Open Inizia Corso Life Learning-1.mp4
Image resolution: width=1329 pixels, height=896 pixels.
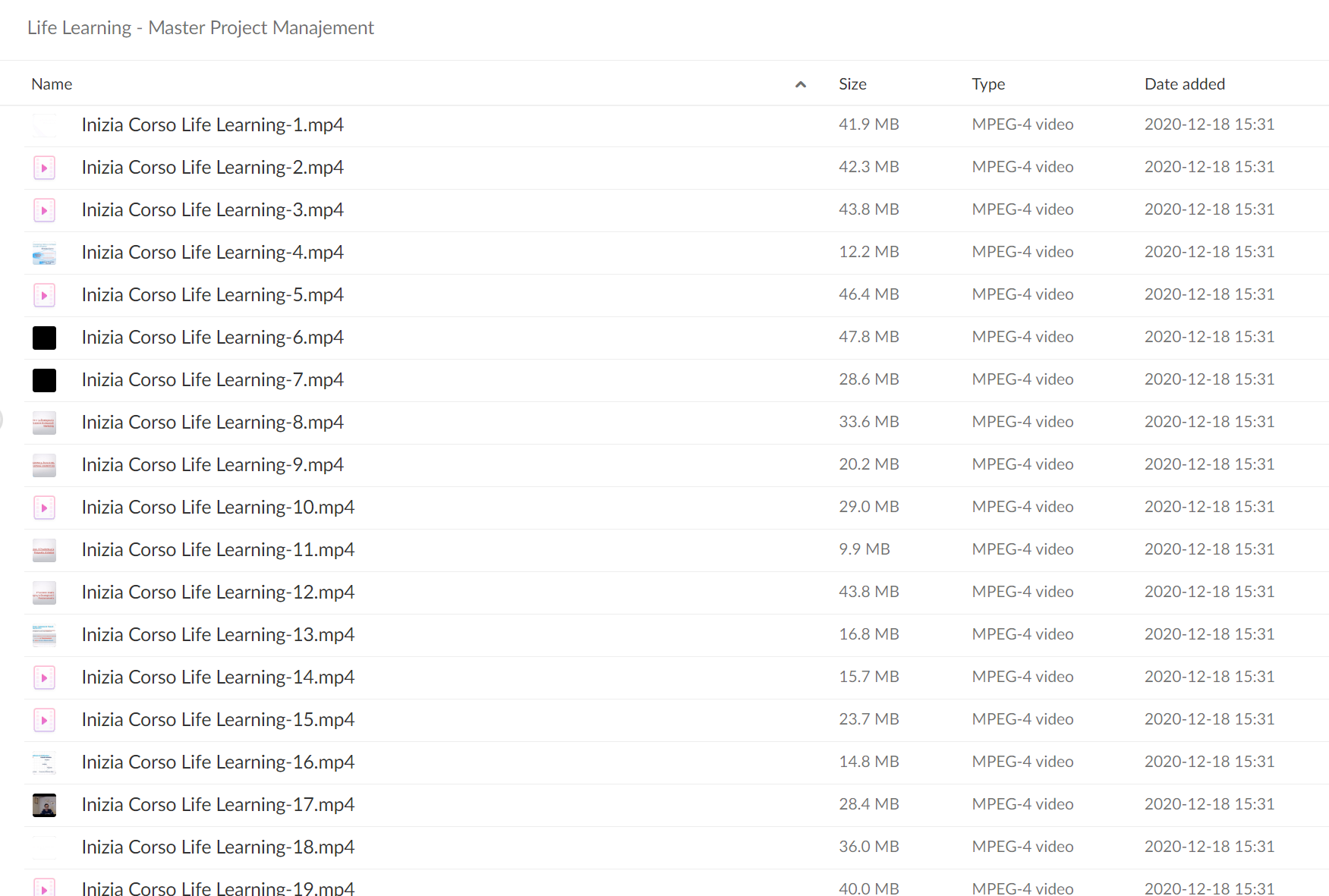tap(213, 125)
